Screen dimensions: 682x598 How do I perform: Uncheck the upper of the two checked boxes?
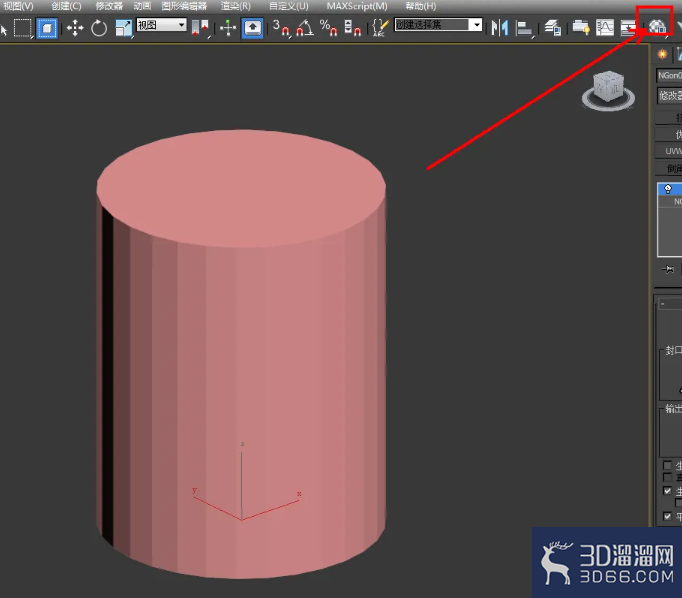(x=667, y=491)
